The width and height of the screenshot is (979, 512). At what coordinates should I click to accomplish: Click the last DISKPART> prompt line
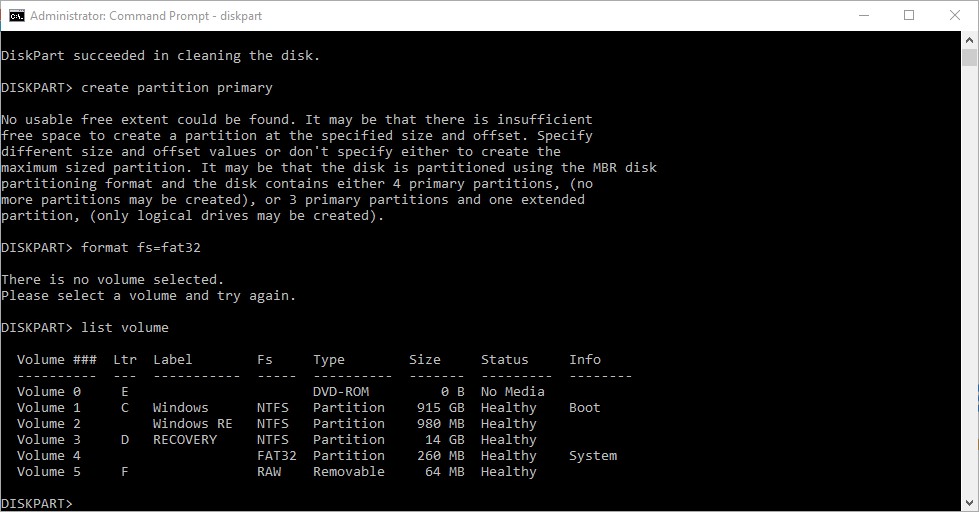37,503
